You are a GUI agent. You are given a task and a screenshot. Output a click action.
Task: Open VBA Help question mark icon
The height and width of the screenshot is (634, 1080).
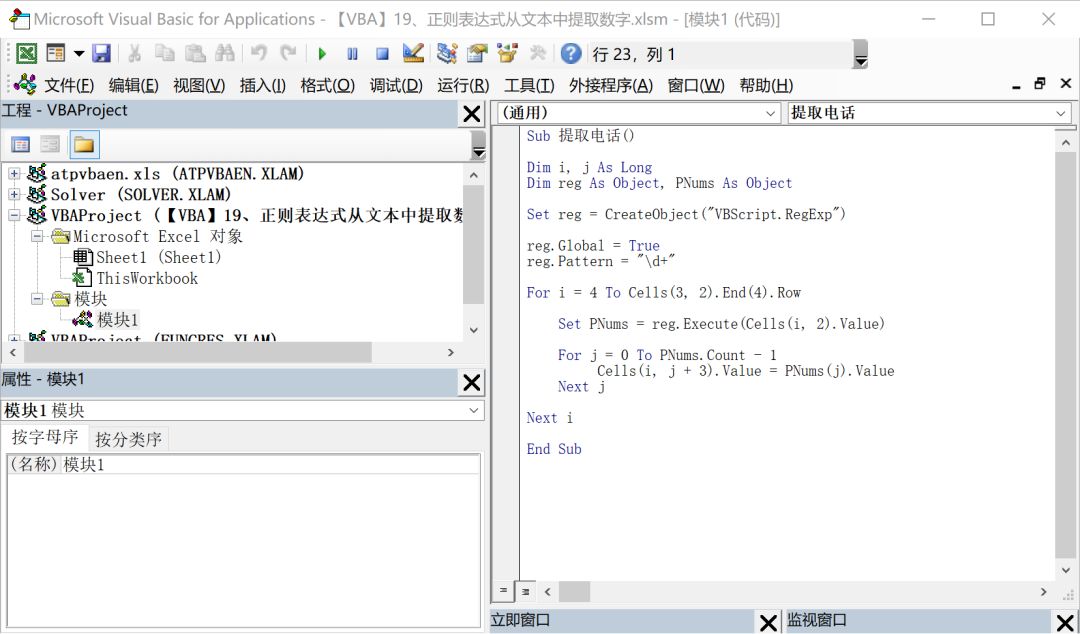571,54
